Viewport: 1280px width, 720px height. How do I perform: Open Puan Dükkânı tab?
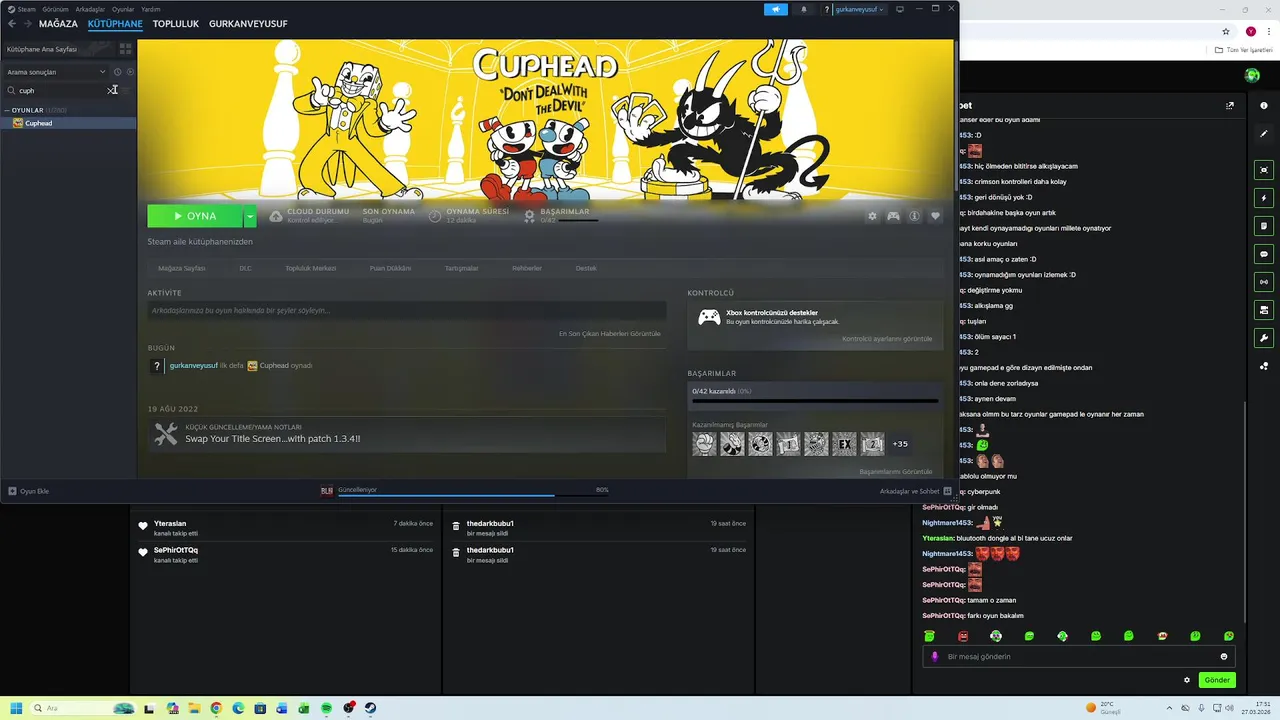[x=390, y=268]
